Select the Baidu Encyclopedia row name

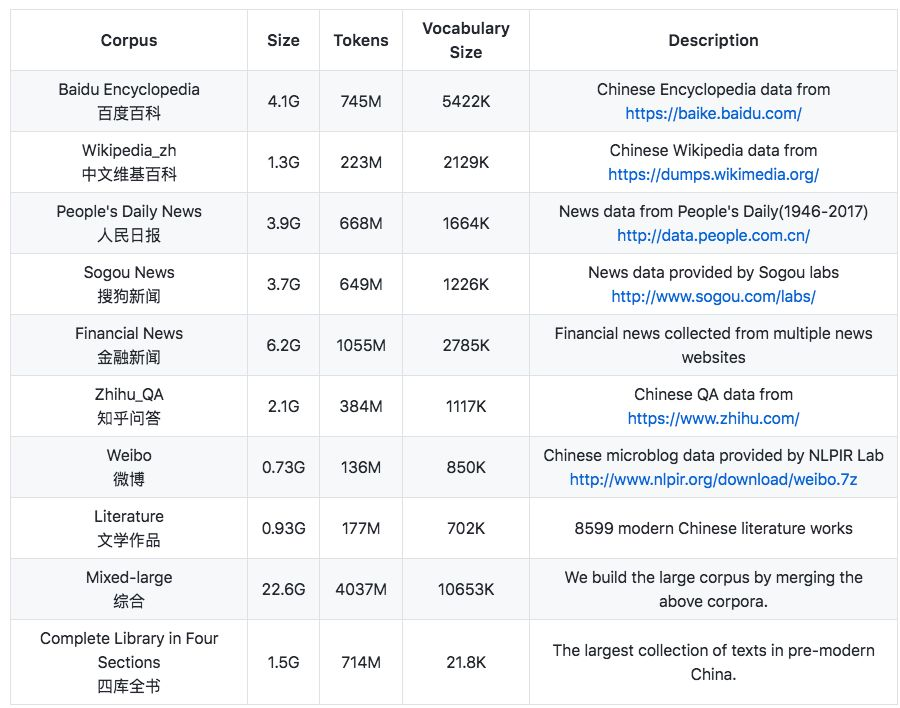pyautogui.click(x=128, y=88)
